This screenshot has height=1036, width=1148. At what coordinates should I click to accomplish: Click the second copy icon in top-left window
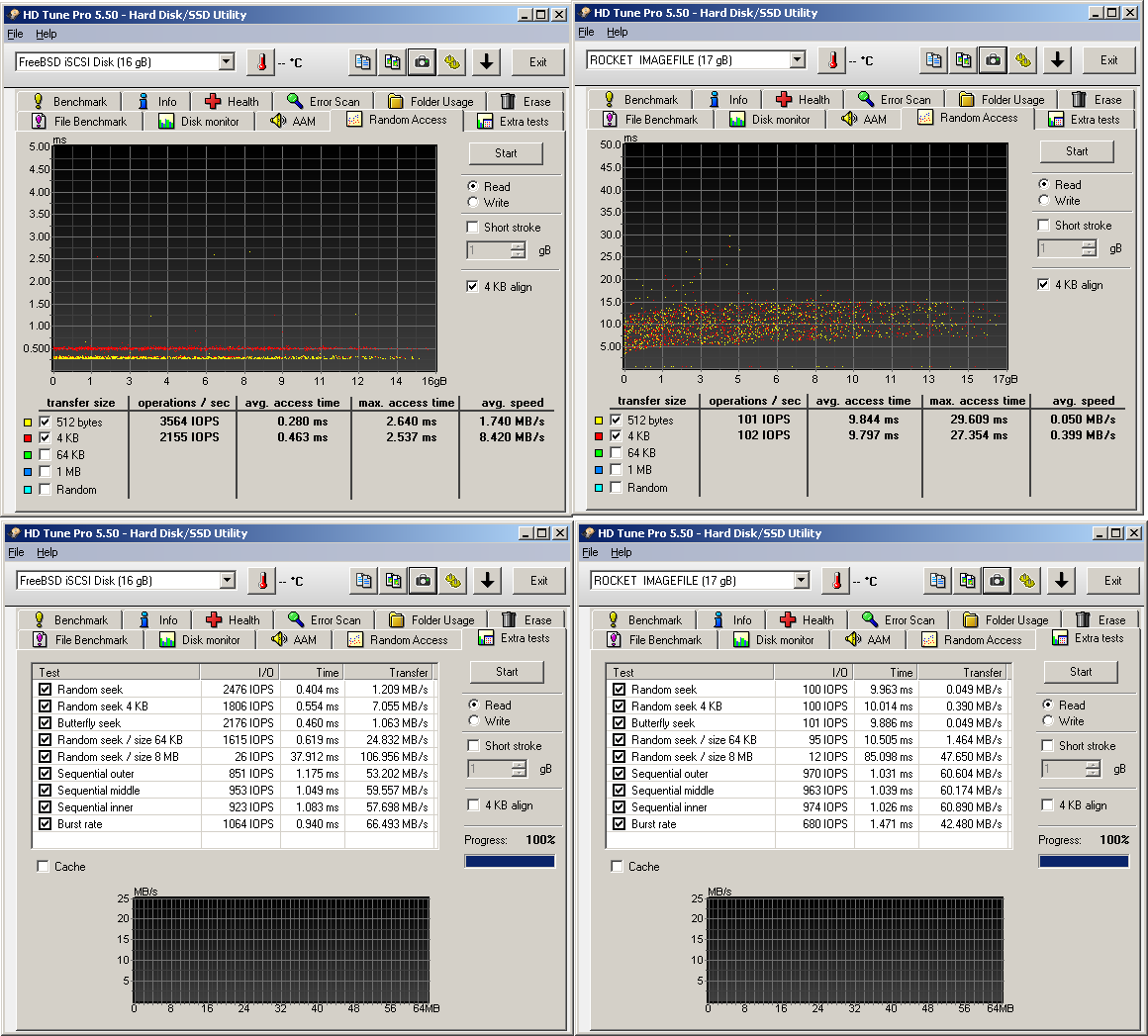[393, 62]
